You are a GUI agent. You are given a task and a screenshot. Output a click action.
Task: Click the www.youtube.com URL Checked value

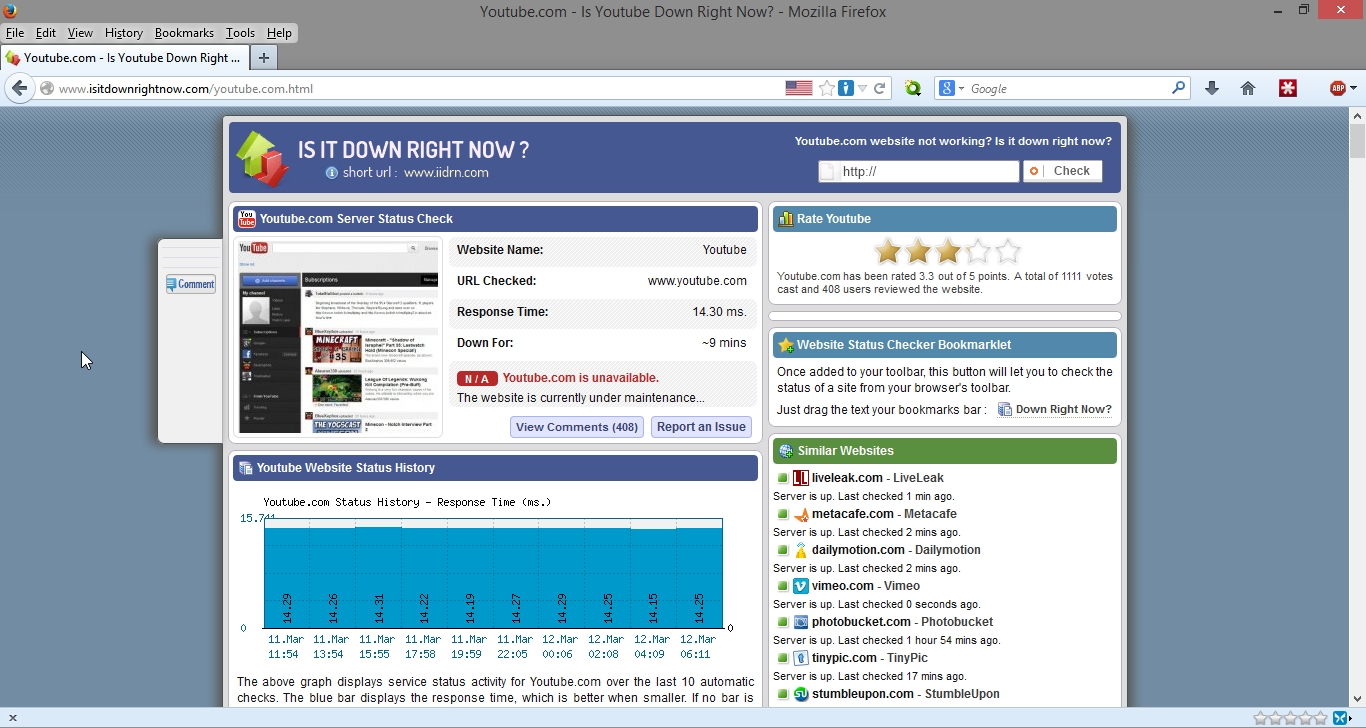click(x=697, y=281)
